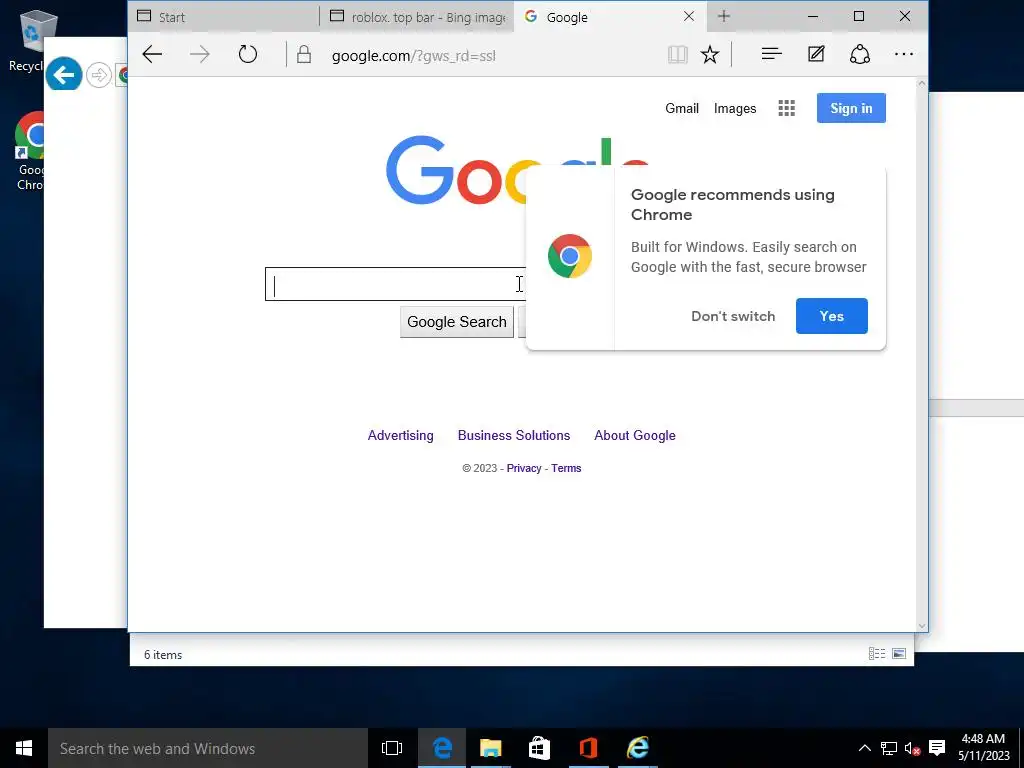Click the blue Sign in button
The image size is (1024, 768).
[x=851, y=108]
